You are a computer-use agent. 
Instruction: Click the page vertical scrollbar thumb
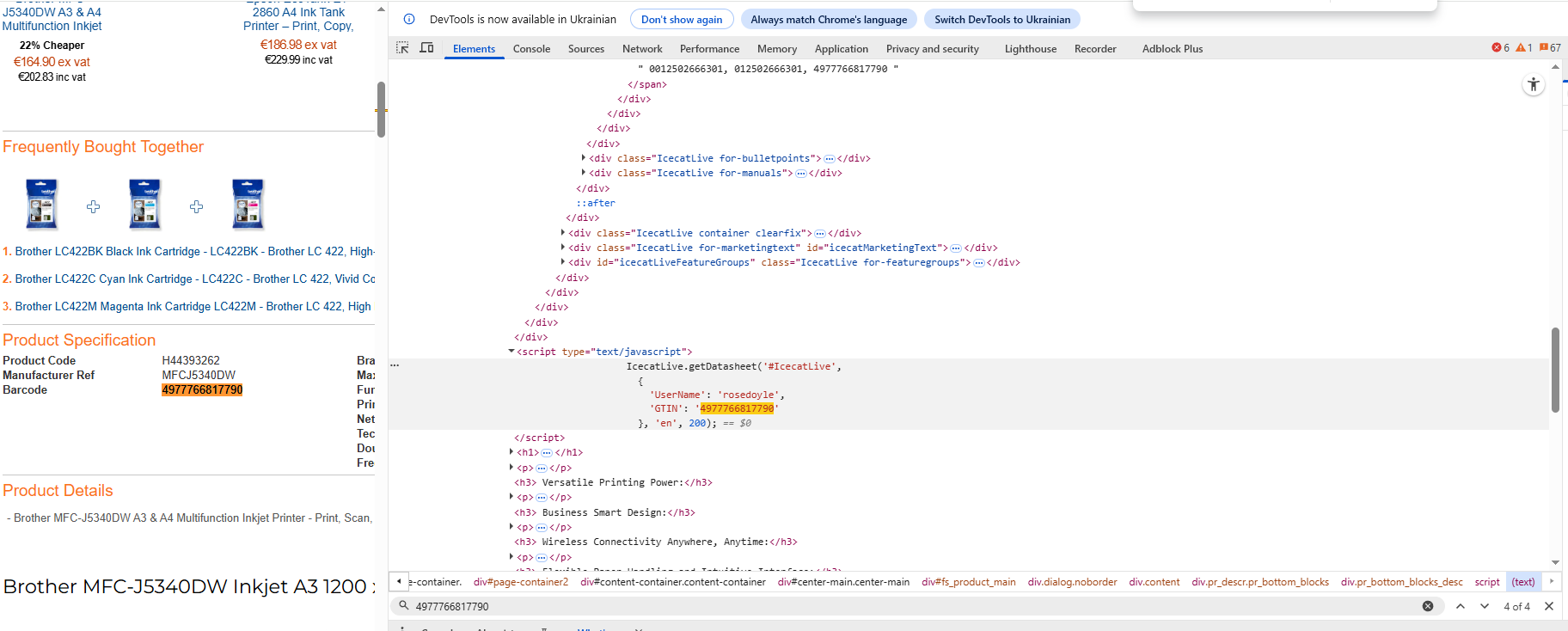381,109
